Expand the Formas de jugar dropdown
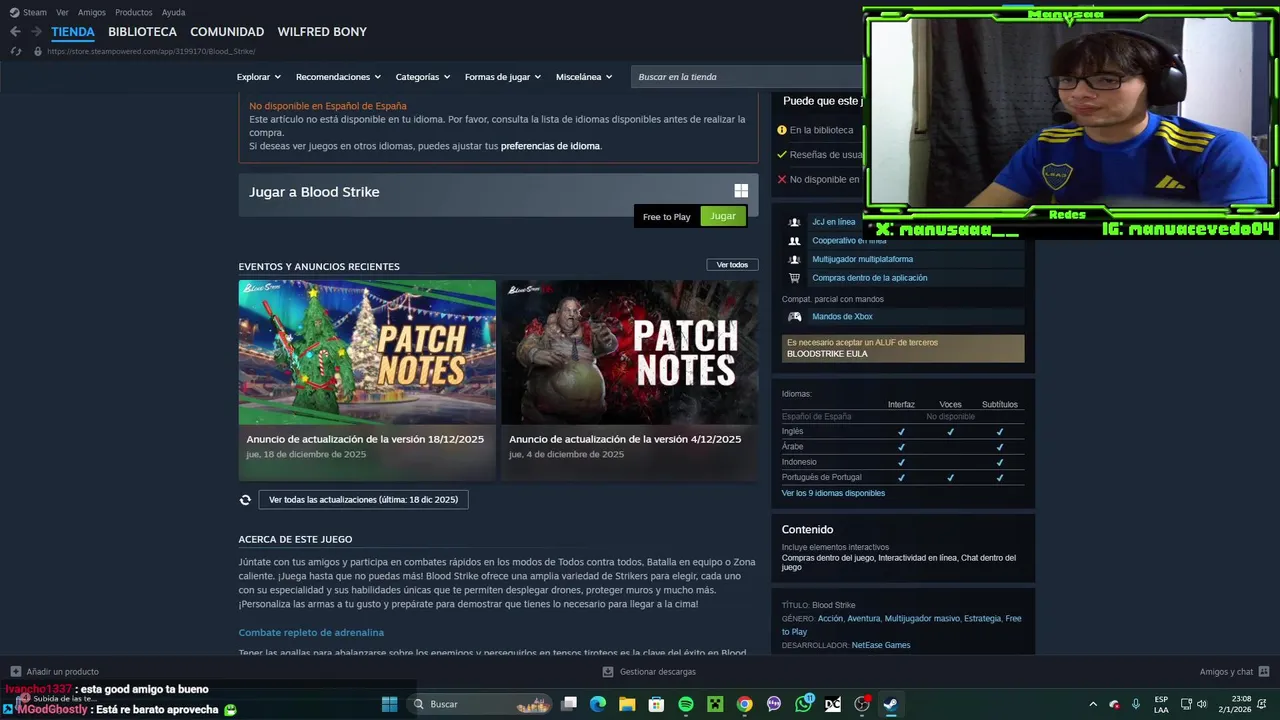 502,77
